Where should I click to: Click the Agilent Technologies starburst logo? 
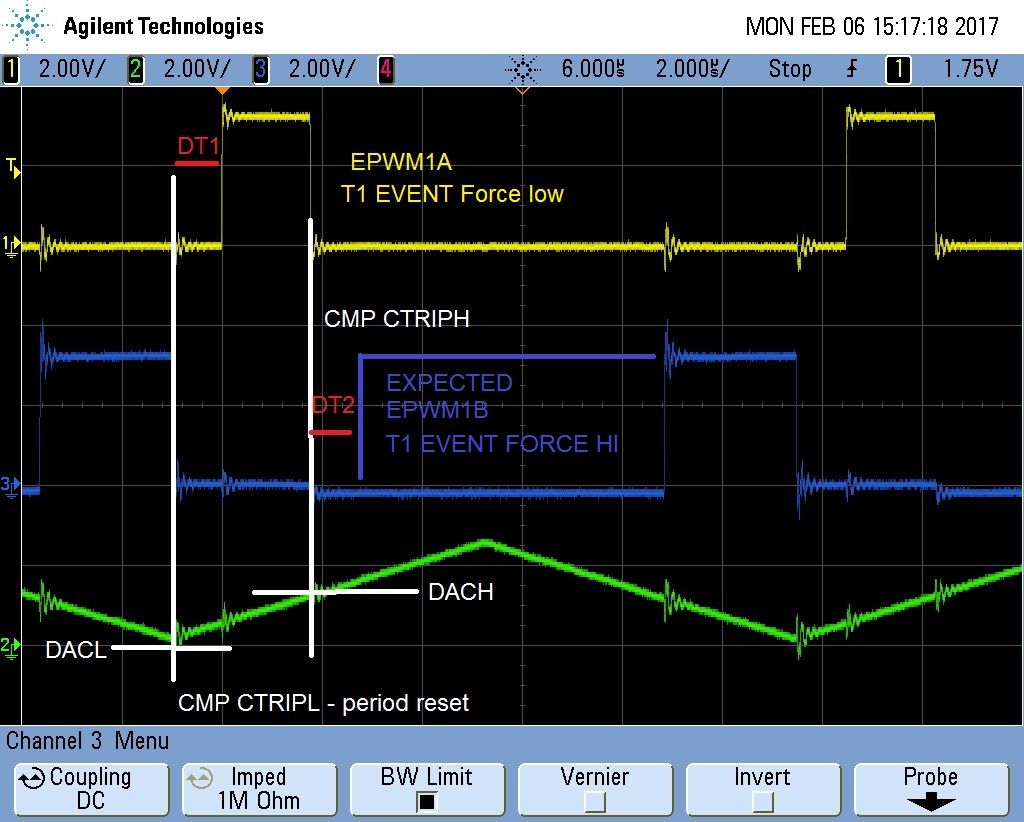[27, 26]
